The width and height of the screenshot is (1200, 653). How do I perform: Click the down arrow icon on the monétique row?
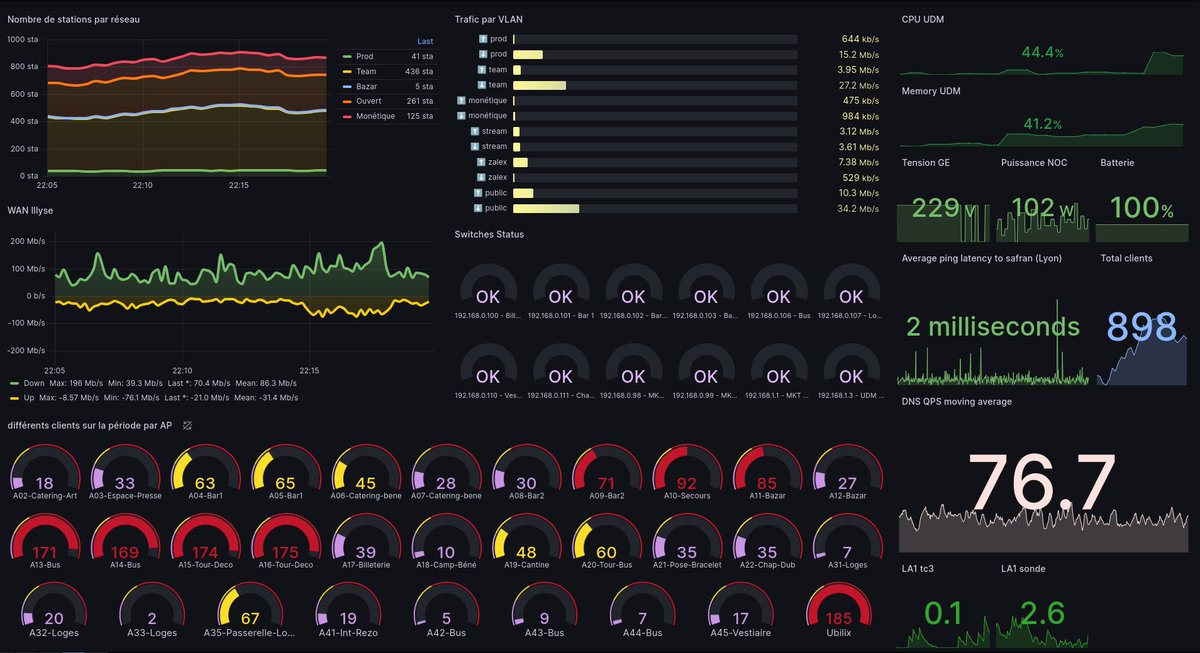[461, 116]
